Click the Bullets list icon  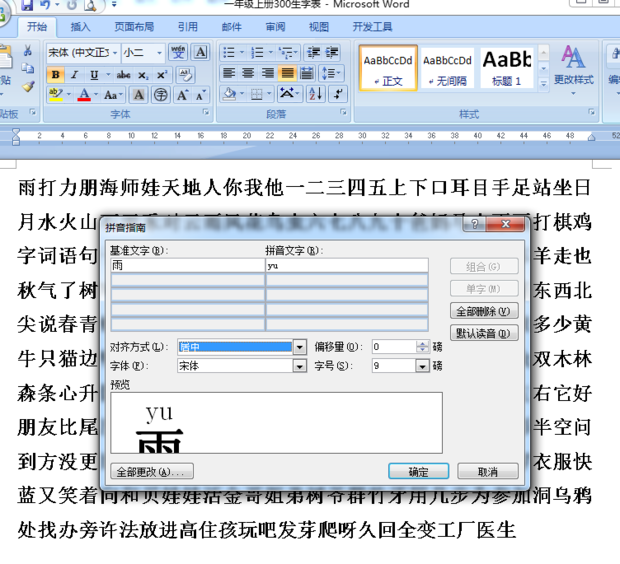pos(229,52)
